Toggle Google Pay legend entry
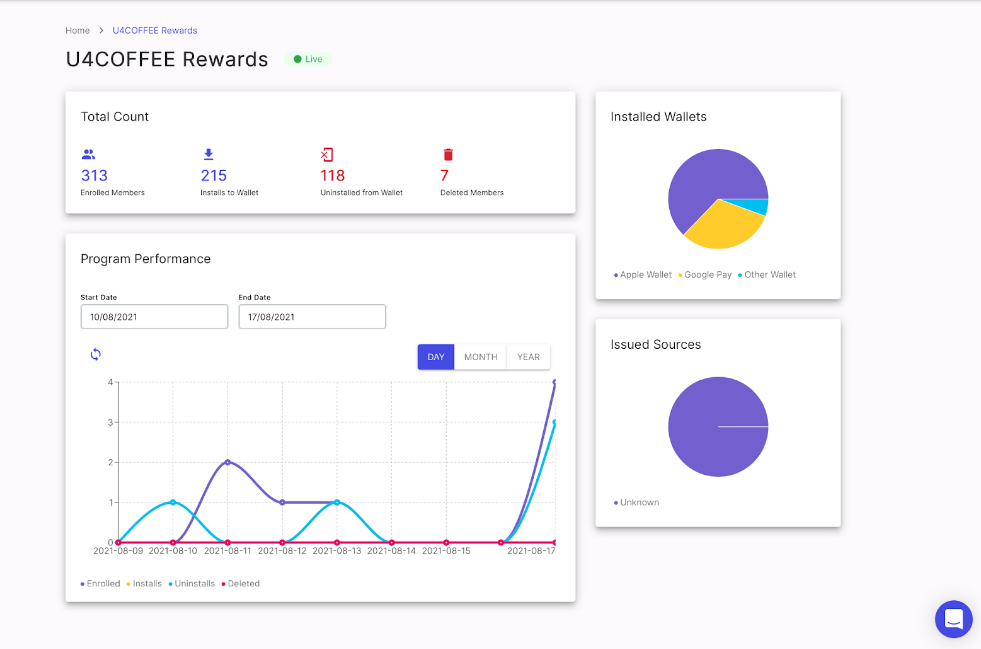981x649 pixels. pos(704,275)
